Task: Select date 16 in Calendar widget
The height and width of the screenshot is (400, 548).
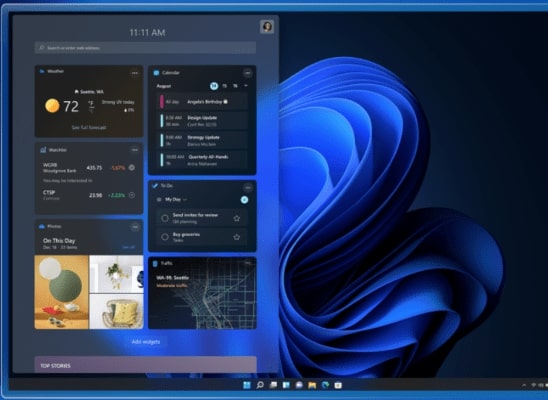Action: coord(235,86)
